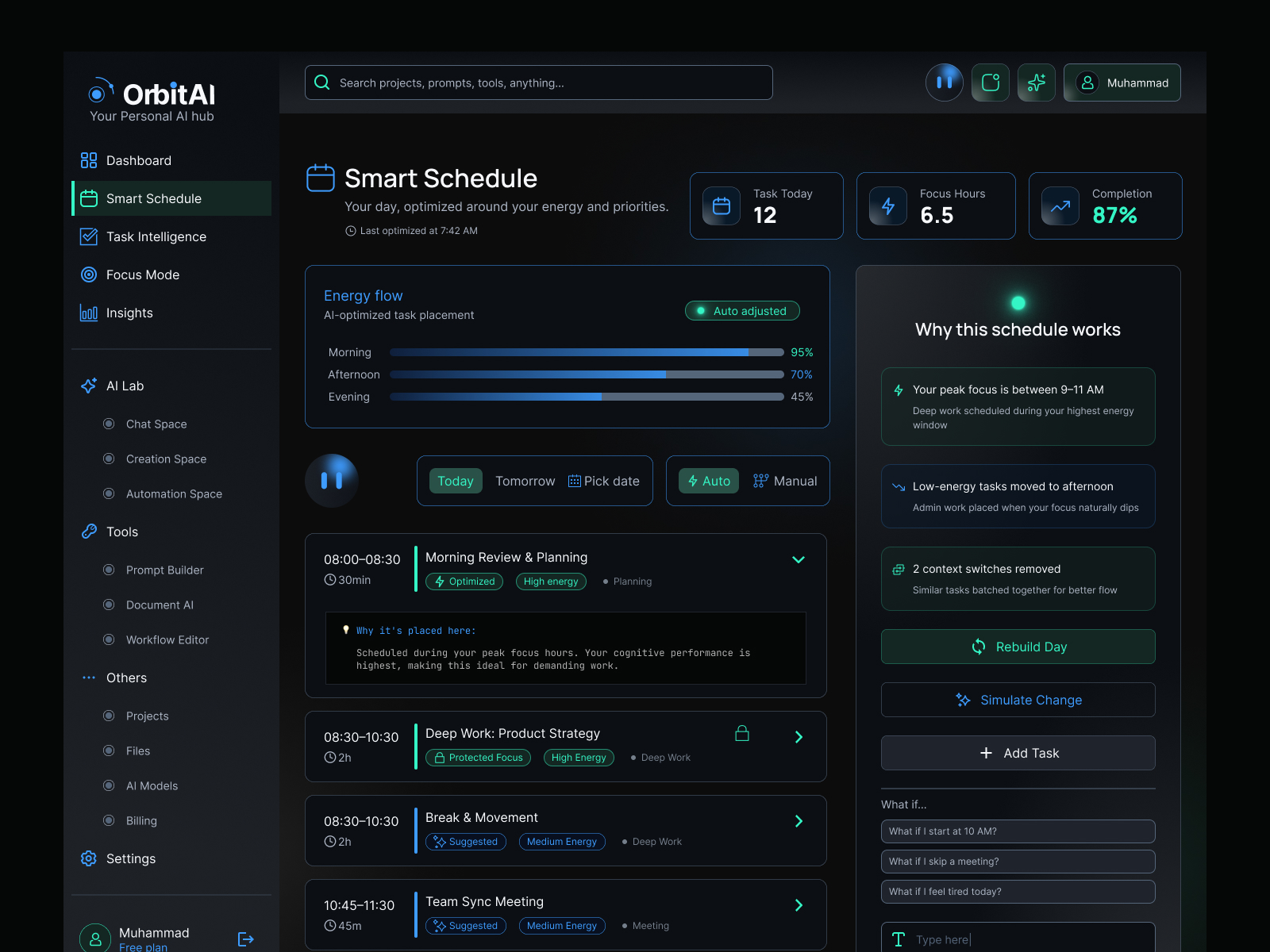
Task: Open Billing from the Others section
Action: tap(140, 820)
